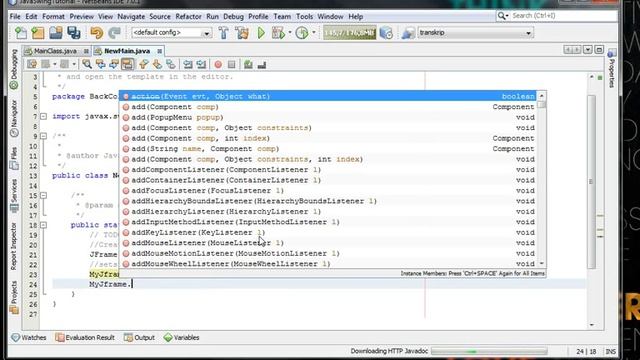Click the Downloading HTTP Javadoc progress bar
Screen dimensions: 640x360
coord(489,351)
